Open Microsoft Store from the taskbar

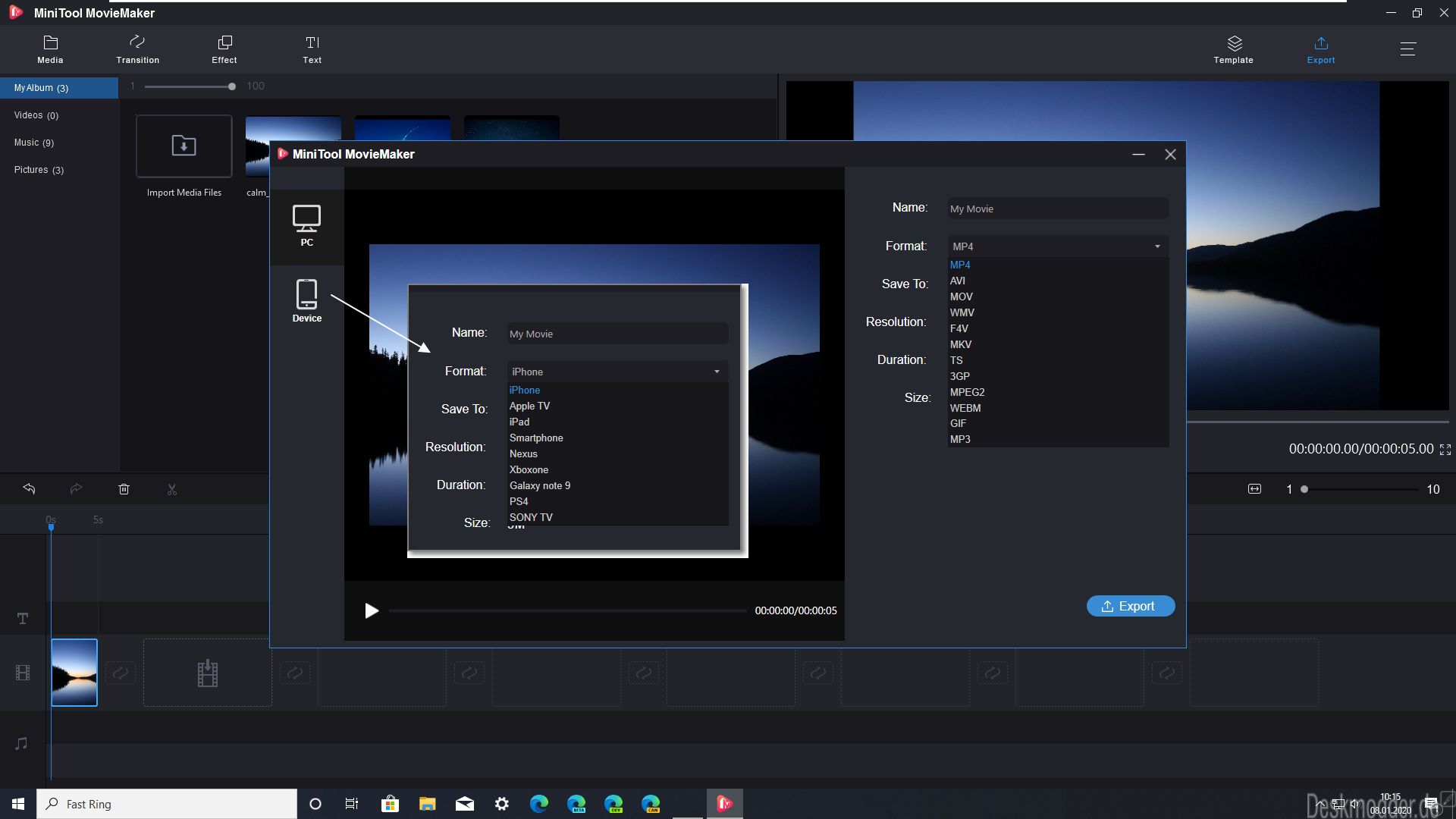click(390, 804)
